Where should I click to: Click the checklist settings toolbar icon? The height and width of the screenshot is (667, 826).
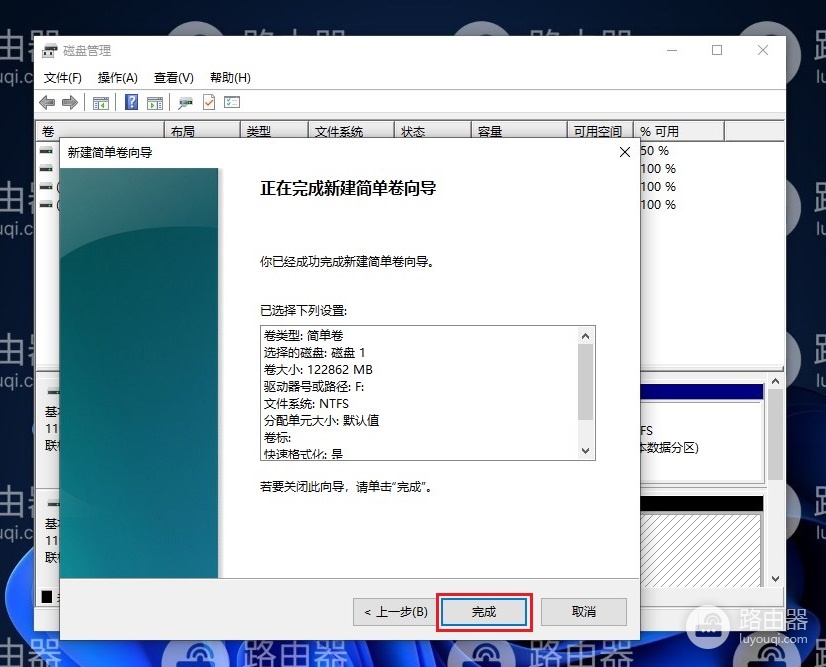pyautogui.click(x=232, y=102)
